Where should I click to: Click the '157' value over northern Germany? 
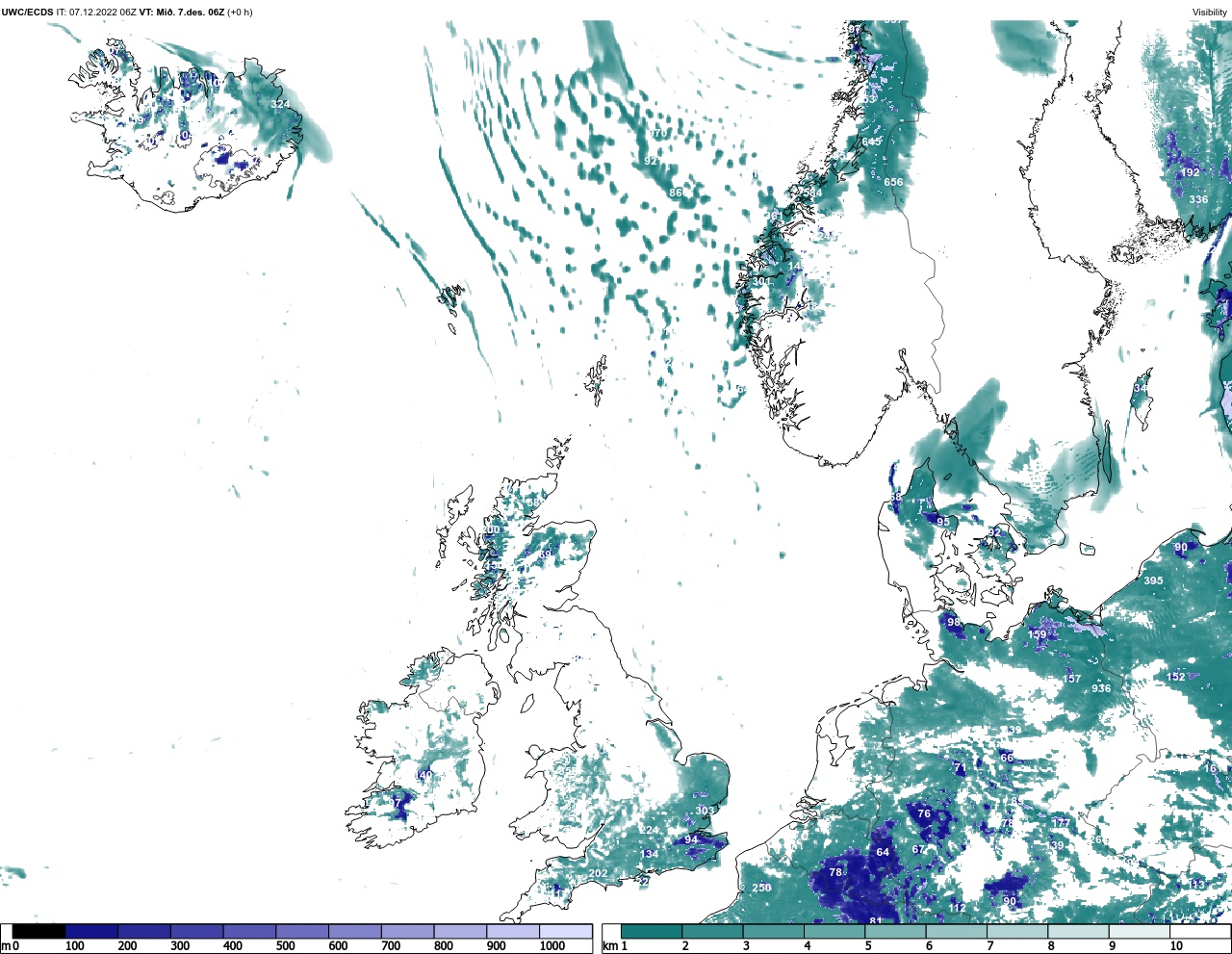click(x=1072, y=679)
